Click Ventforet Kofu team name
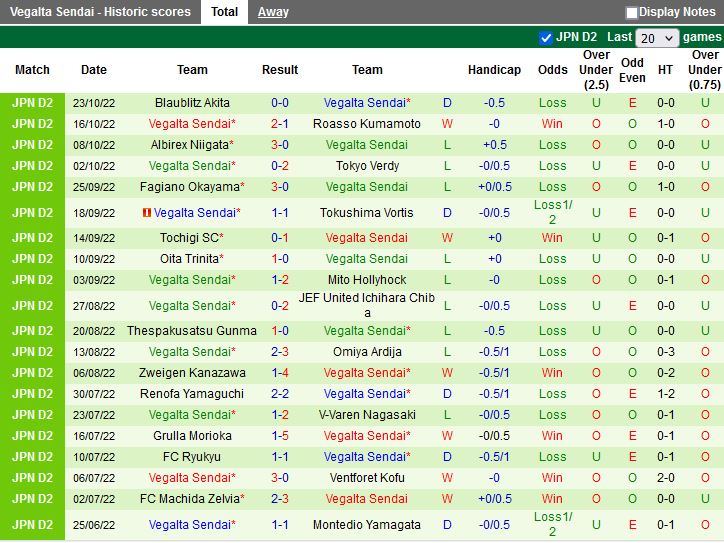724x543 pixels. point(367,477)
